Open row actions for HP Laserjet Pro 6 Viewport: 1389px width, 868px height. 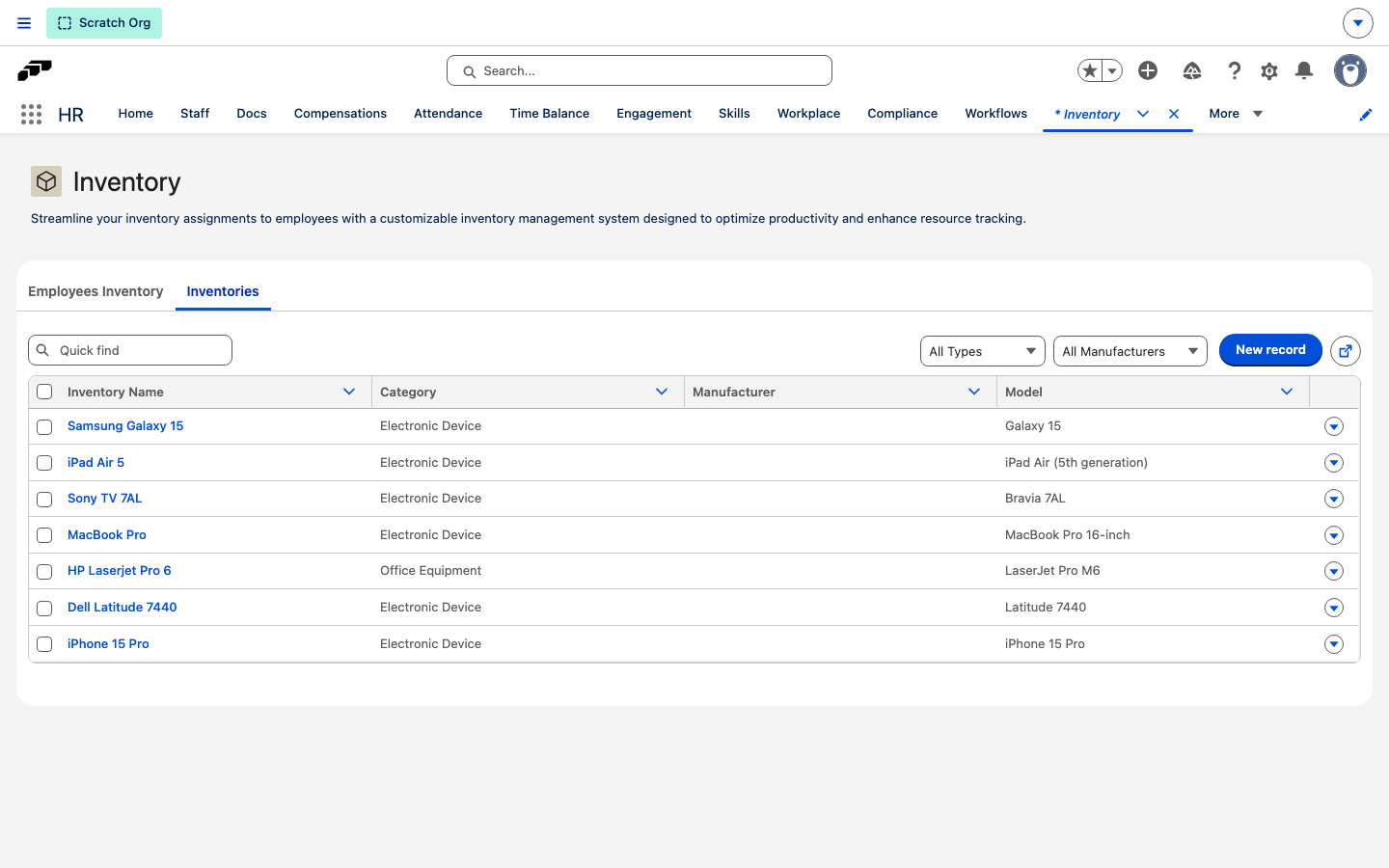pyautogui.click(x=1334, y=571)
